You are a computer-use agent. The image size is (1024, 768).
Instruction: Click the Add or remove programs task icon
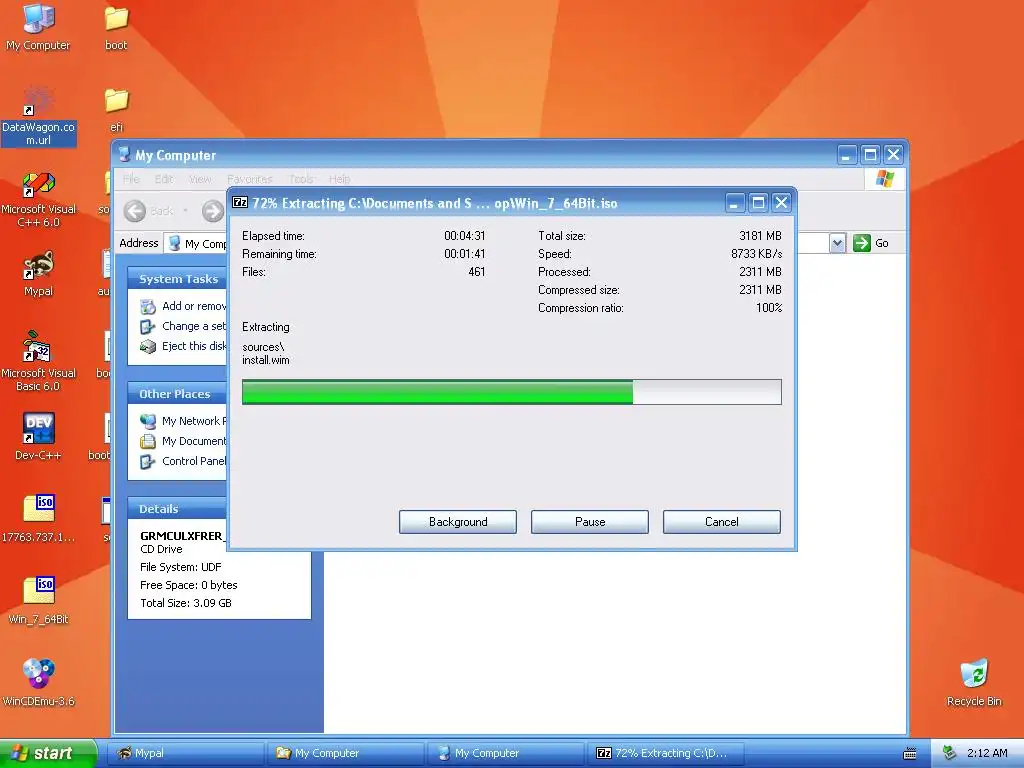point(148,306)
